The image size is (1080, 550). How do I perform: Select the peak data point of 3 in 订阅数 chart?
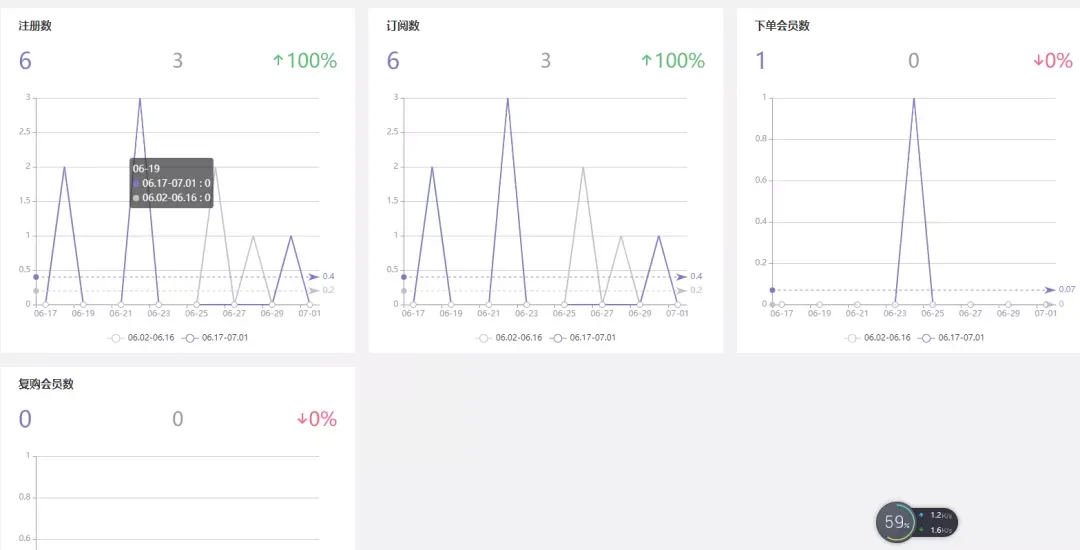coord(508,98)
